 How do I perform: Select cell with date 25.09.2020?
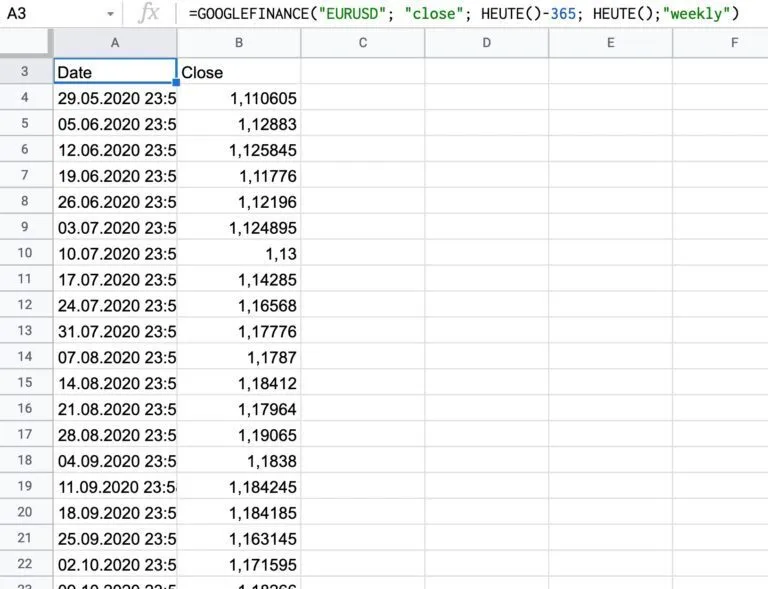(x=115, y=539)
